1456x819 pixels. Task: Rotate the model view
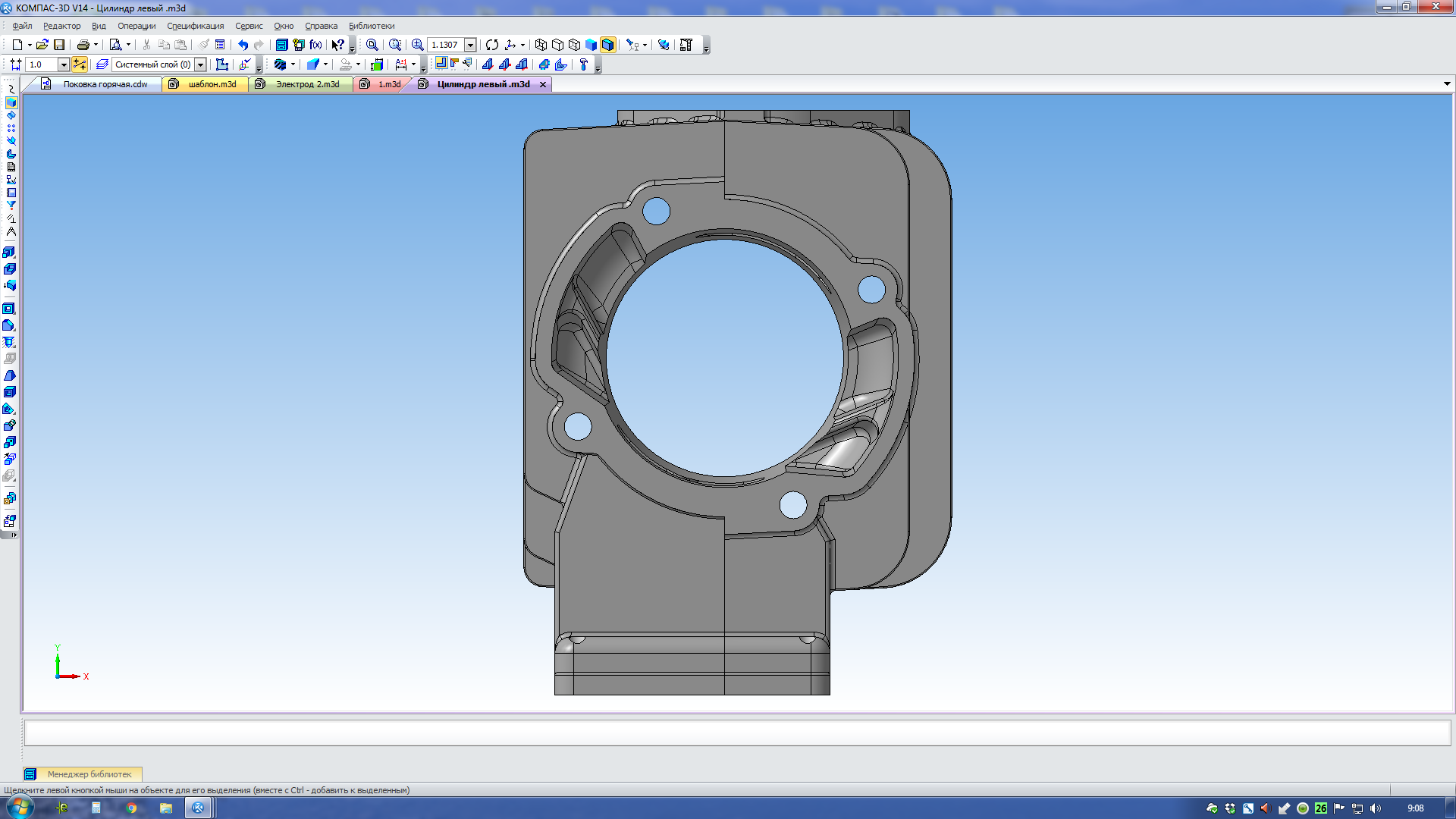(492, 45)
